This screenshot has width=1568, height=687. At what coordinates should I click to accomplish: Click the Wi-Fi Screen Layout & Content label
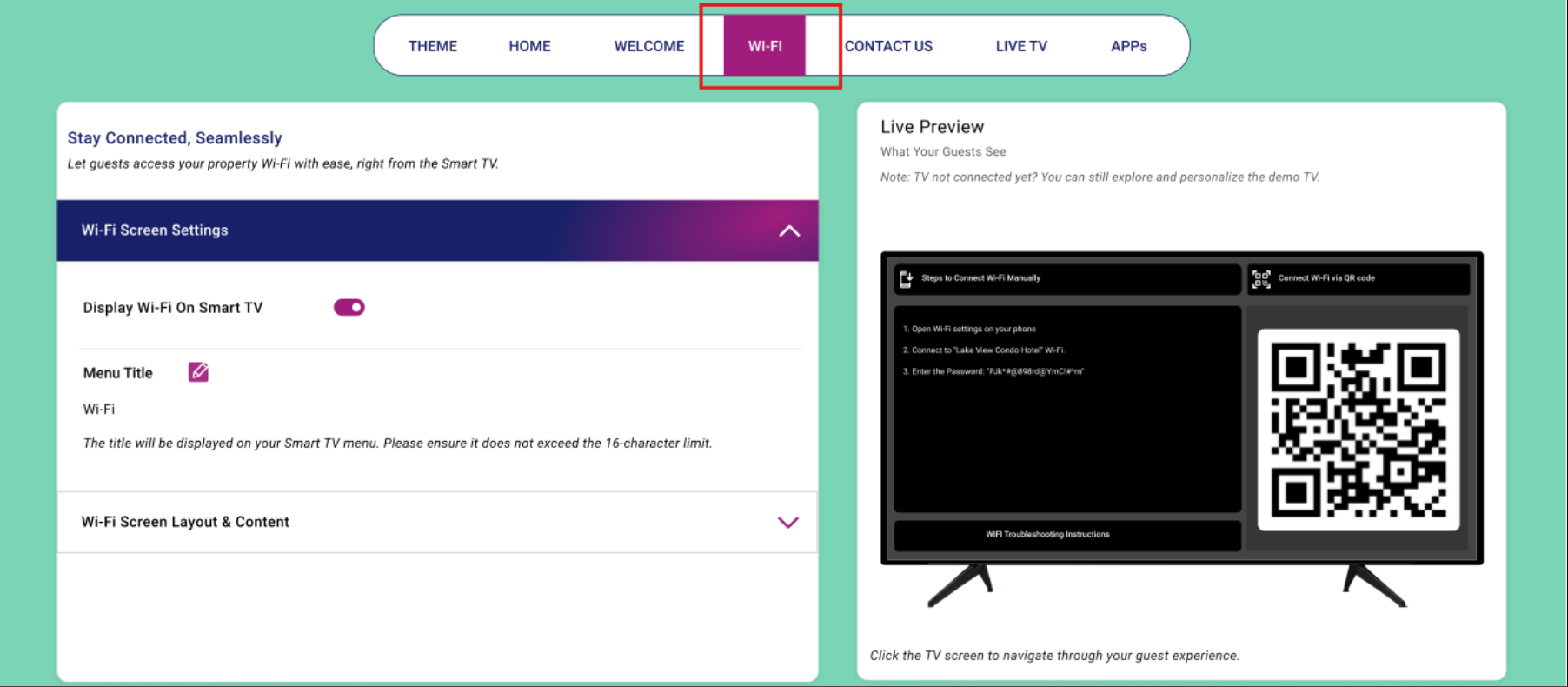pyautogui.click(x=185, y=522)
